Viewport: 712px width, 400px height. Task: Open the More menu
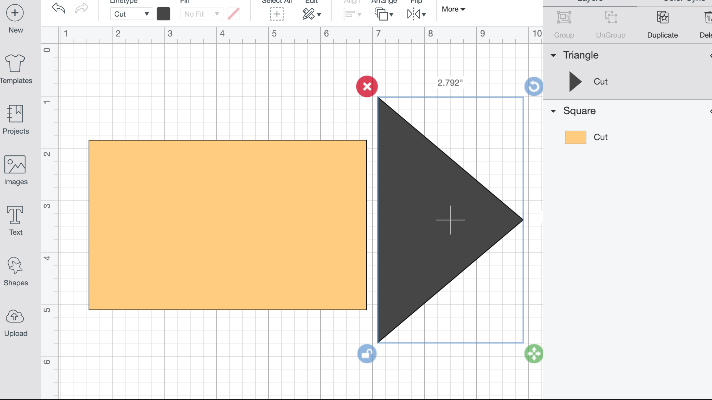click(x=453, y=9)
